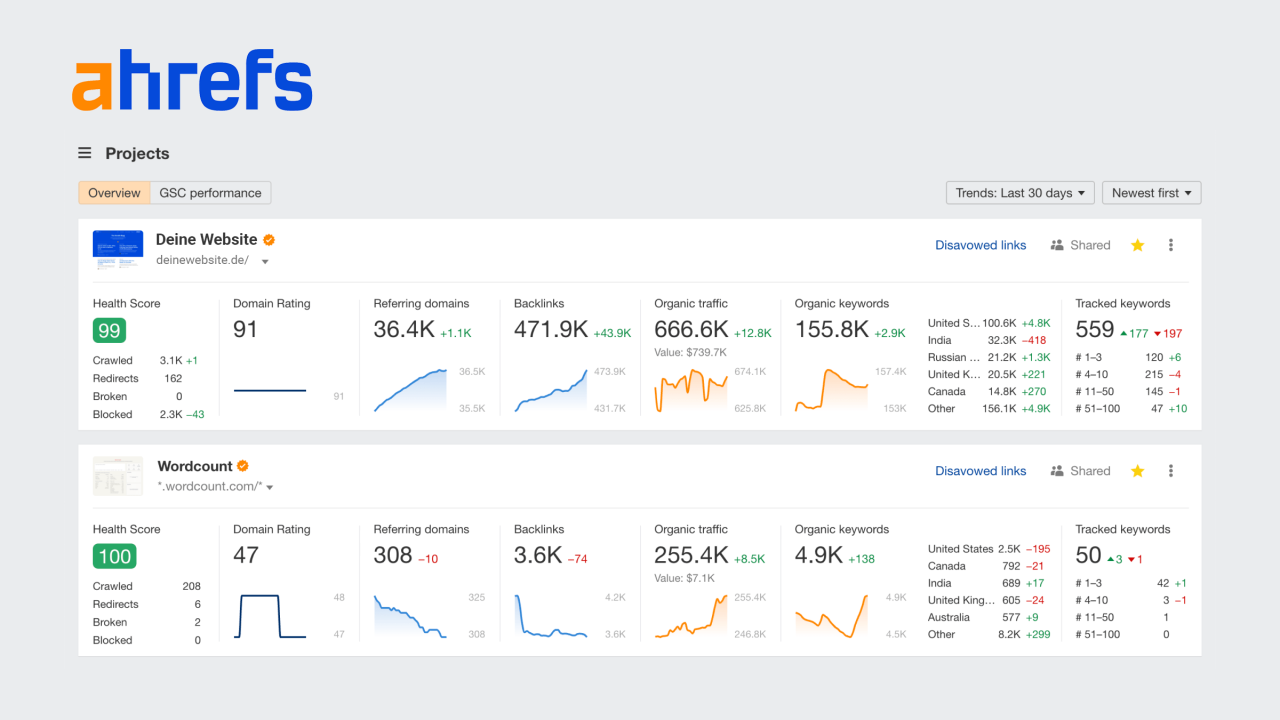Click the verified badge beside Wordcount
The width and height of the screenshot is (1280, 720).
click(243, 466)
